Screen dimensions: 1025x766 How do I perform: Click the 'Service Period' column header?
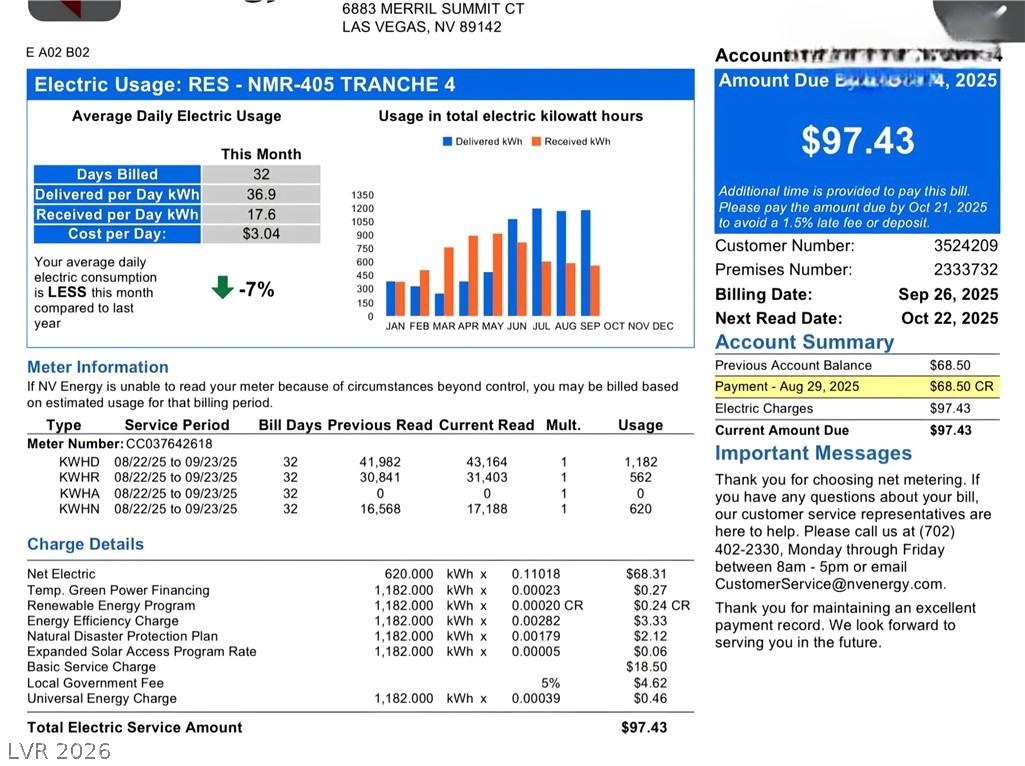coord(176,425)
